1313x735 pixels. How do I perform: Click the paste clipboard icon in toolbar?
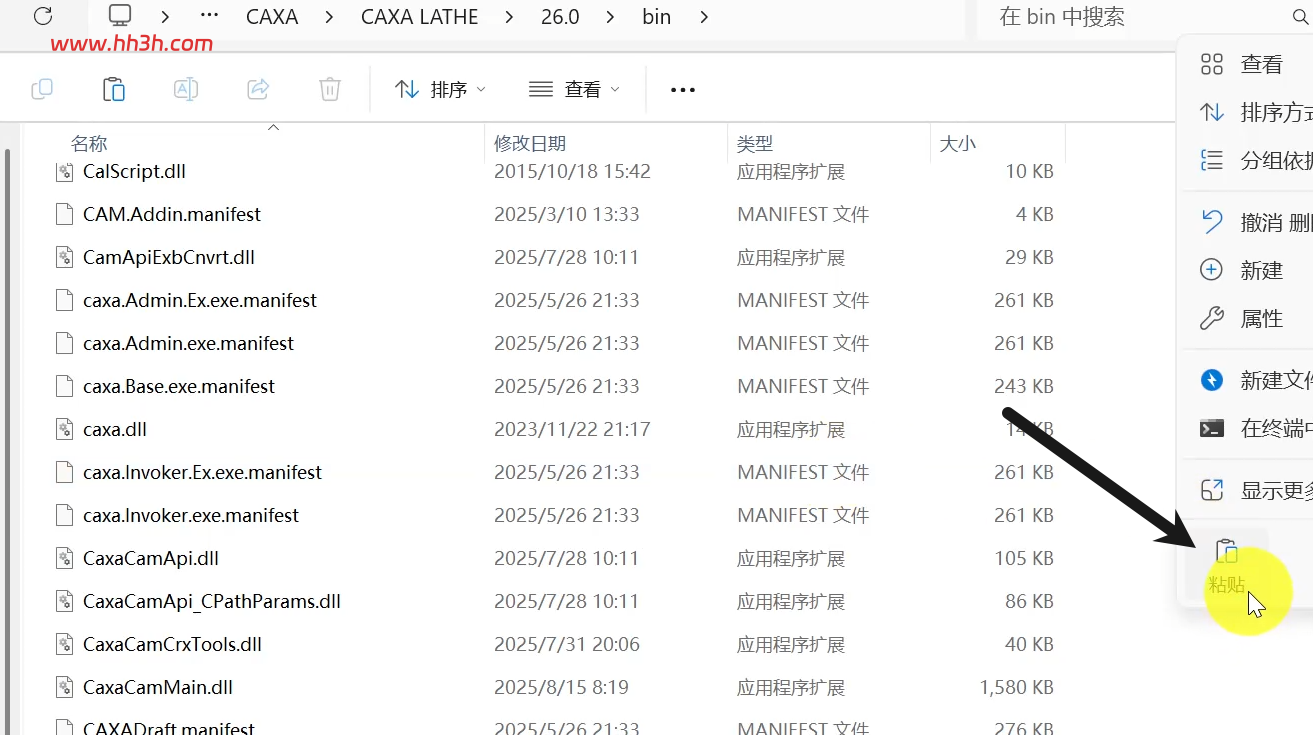coord(114,89)
